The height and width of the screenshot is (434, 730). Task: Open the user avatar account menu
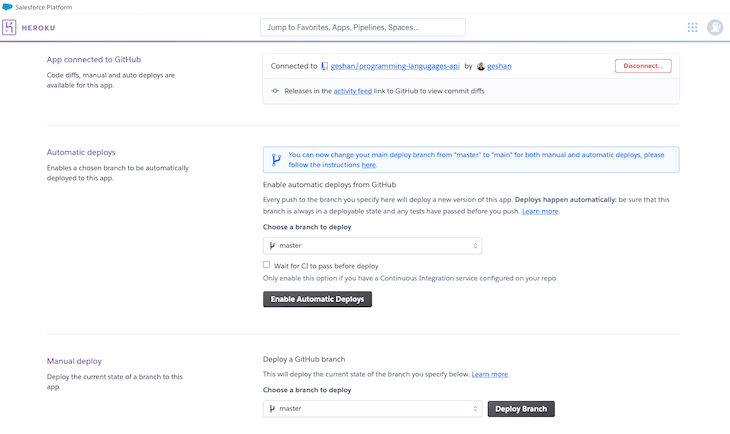(x=715, y=28)
